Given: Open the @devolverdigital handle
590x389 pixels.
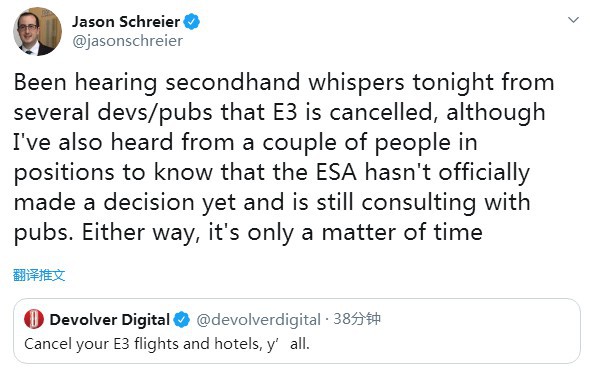Looking at the screenshot, I should (259, 320).
